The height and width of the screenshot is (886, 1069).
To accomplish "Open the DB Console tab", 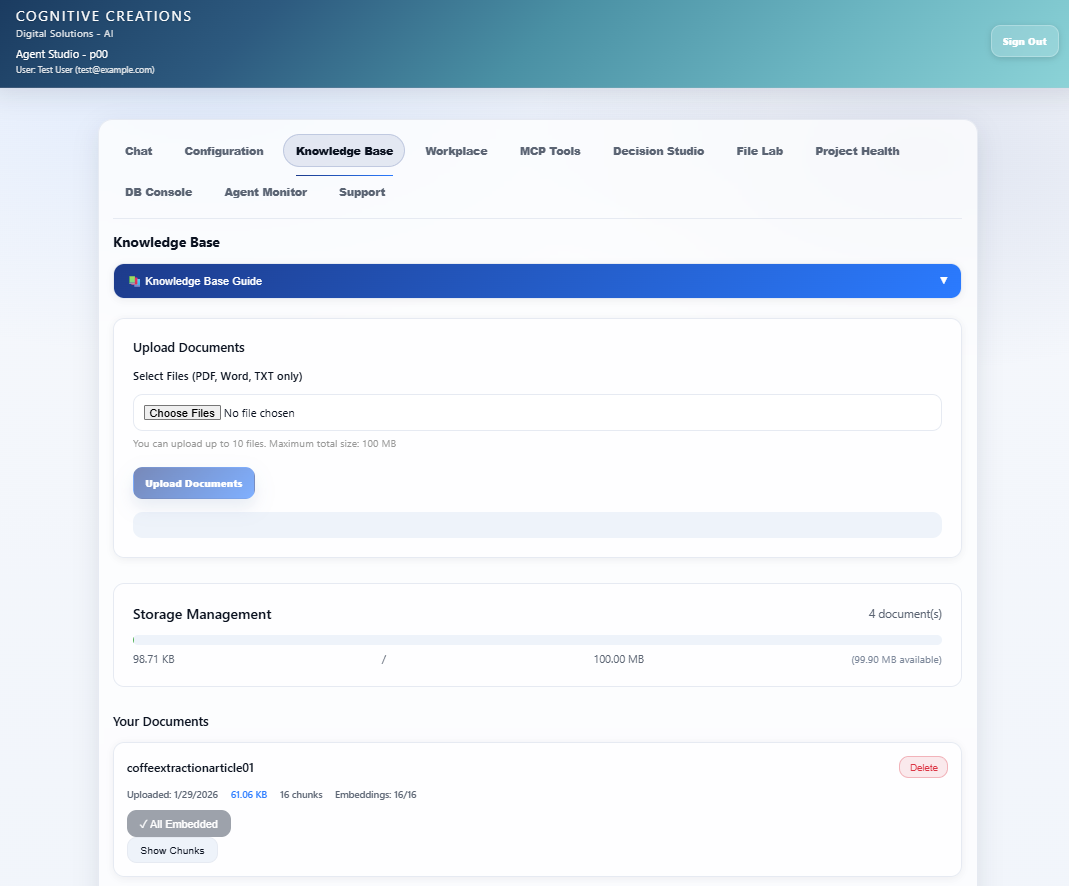I will click(x=158, y=192).
